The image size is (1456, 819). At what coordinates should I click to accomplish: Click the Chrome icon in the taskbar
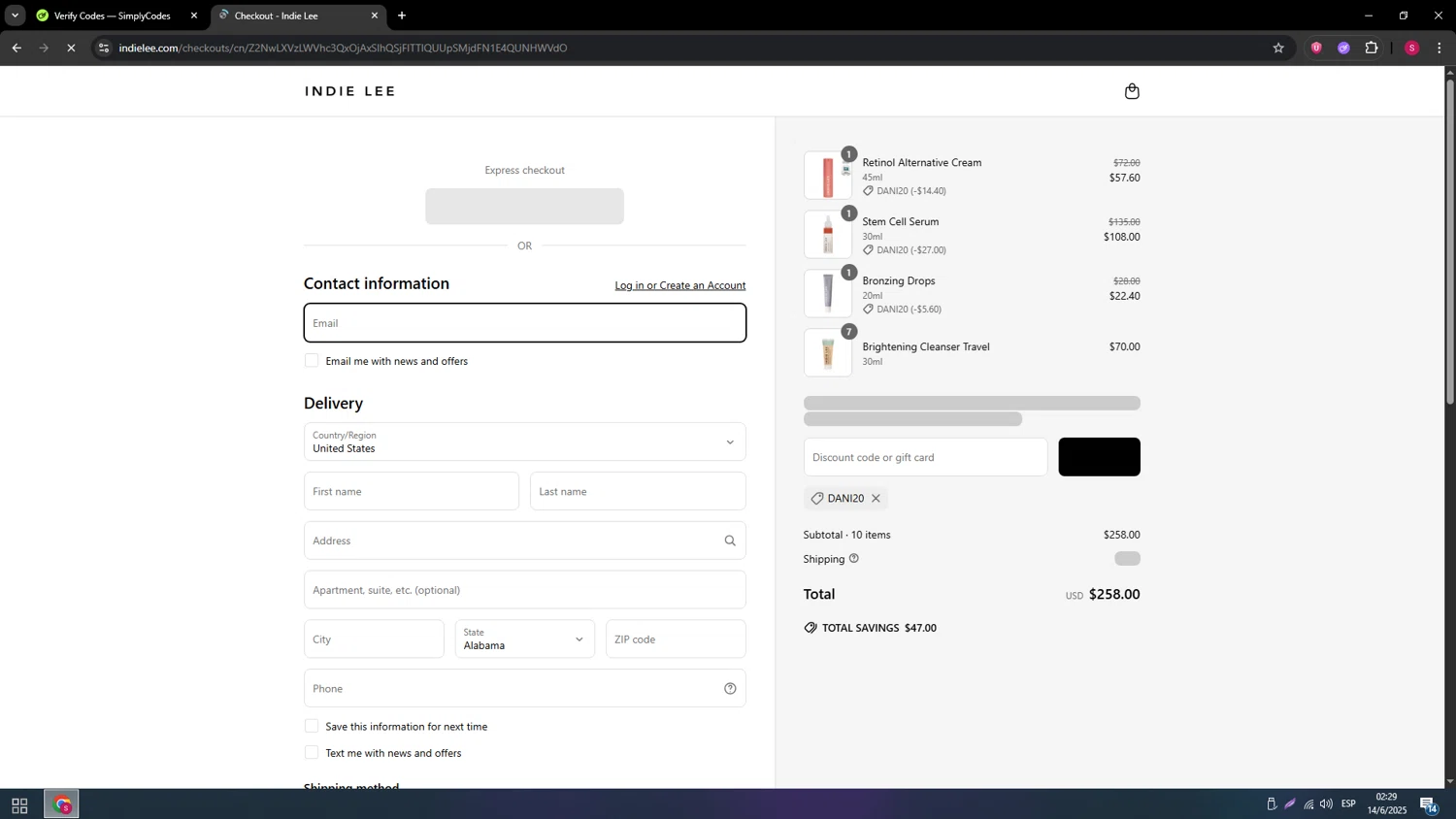click(62, 805)
